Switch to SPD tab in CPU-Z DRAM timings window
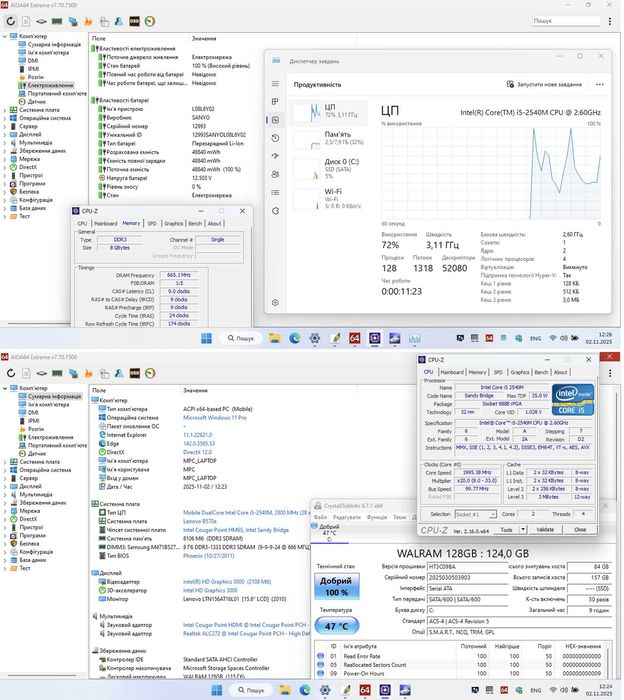 (x=152, y=223)
